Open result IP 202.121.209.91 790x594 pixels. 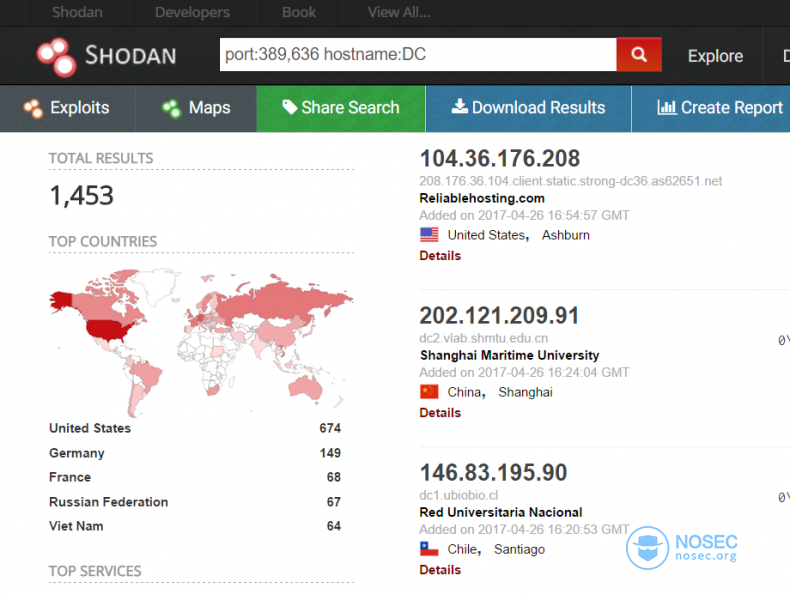(x=499, y=315)
